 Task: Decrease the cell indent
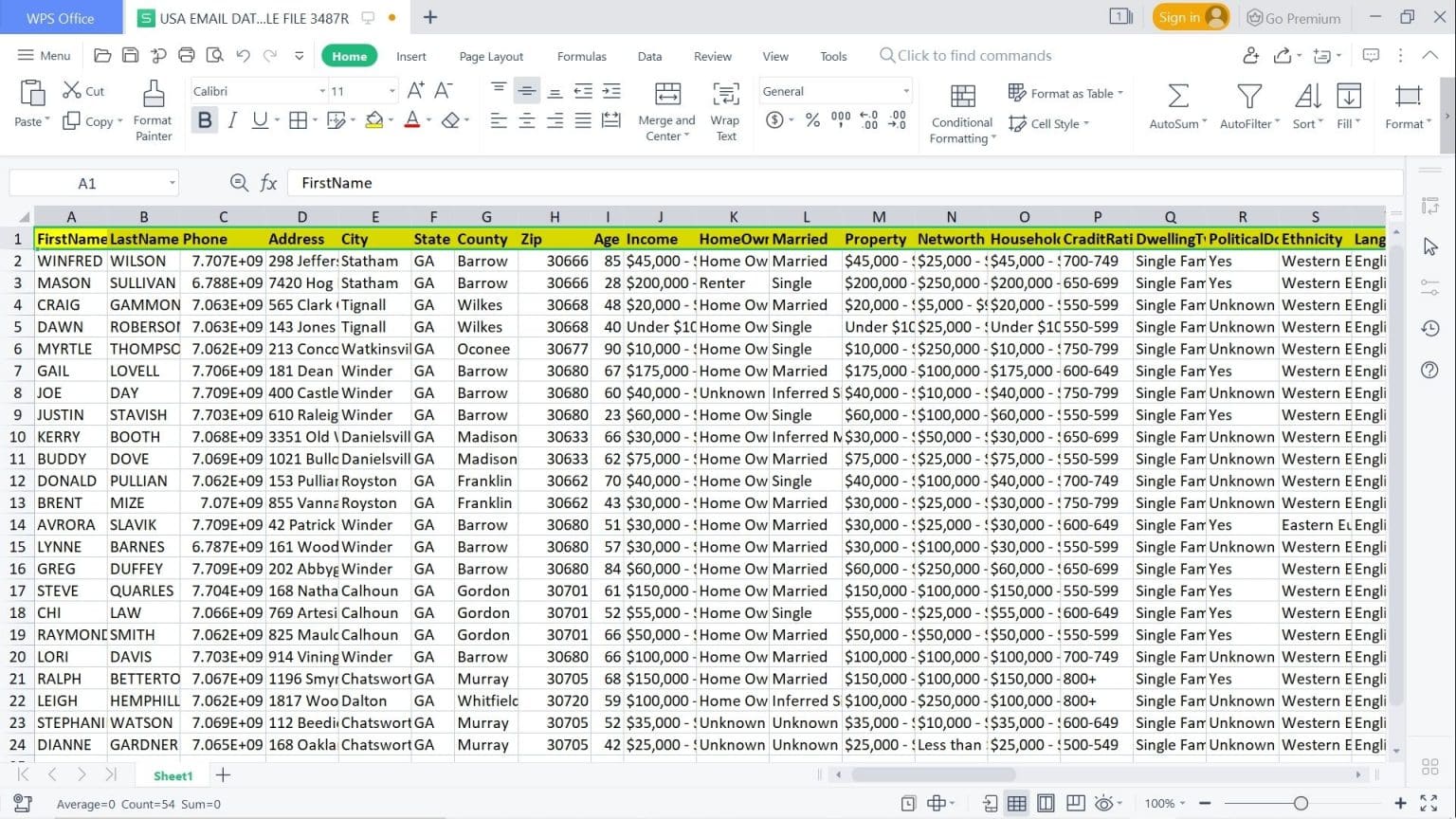pyautogui.click(x=583, y=91)
